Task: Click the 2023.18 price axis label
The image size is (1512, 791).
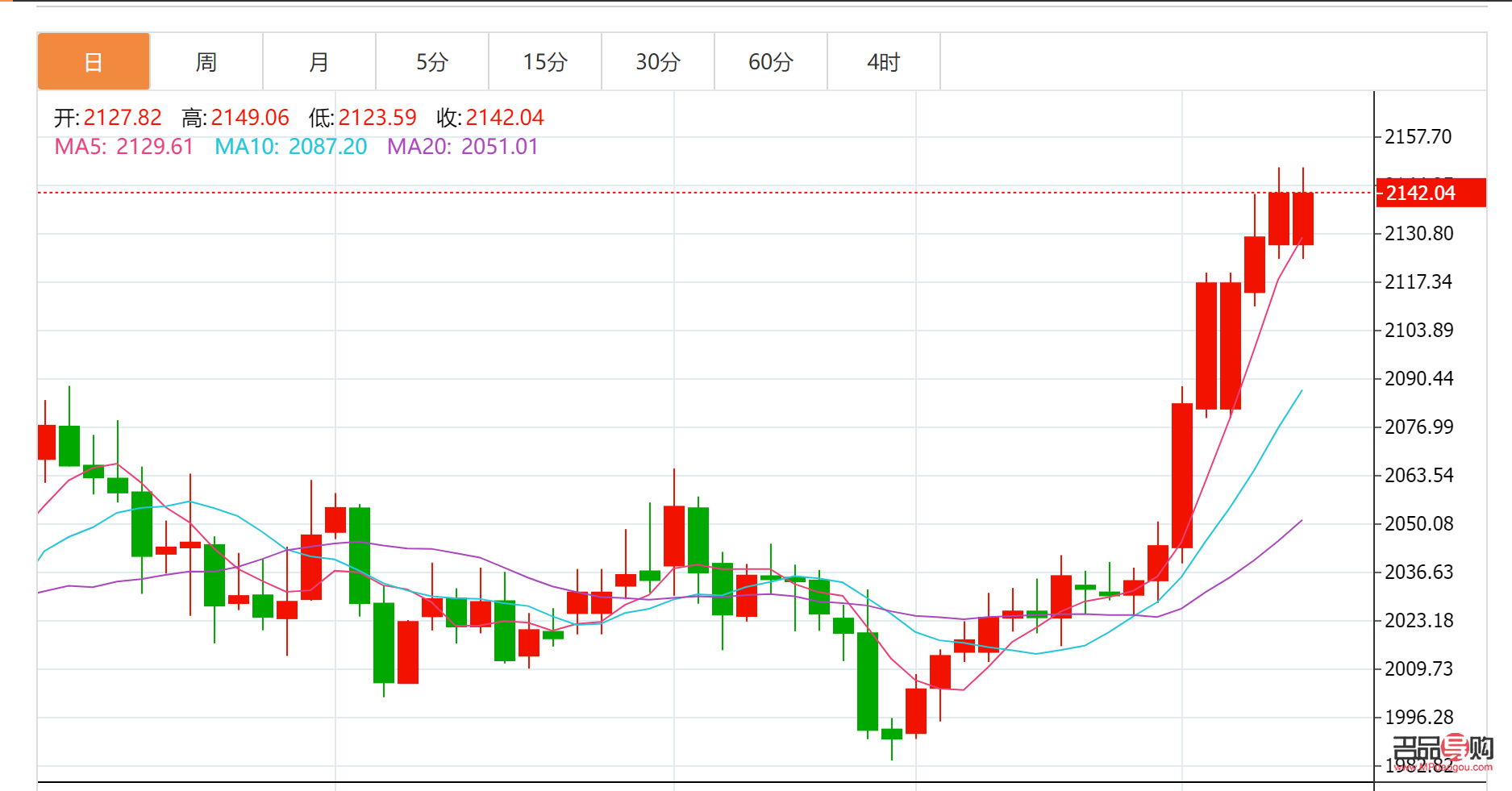Action: (1419, 621)
